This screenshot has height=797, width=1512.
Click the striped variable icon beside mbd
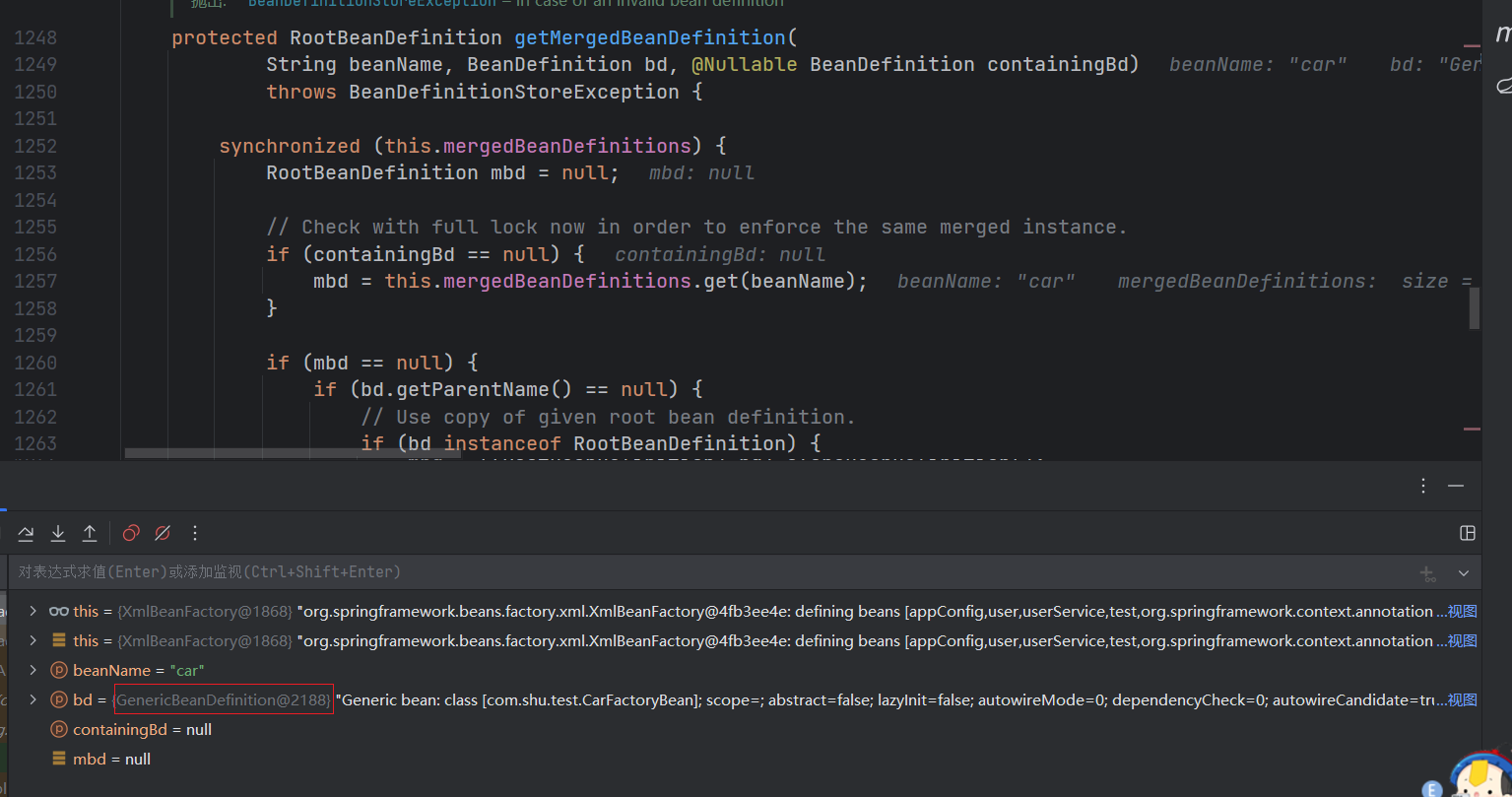(x=59, y=759)
